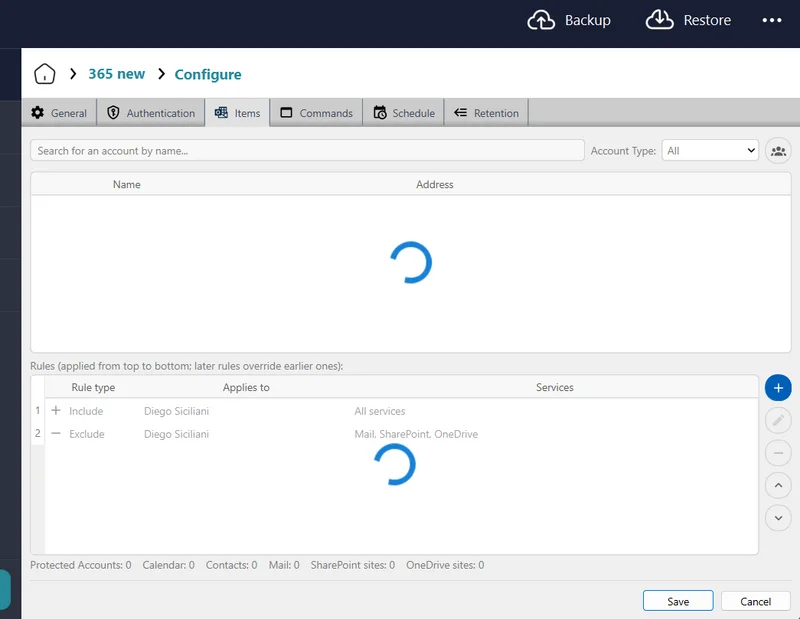Click 'SharePoint sites: 0' status text
This screenshot has height=619, width=800.
pos(353,565)
